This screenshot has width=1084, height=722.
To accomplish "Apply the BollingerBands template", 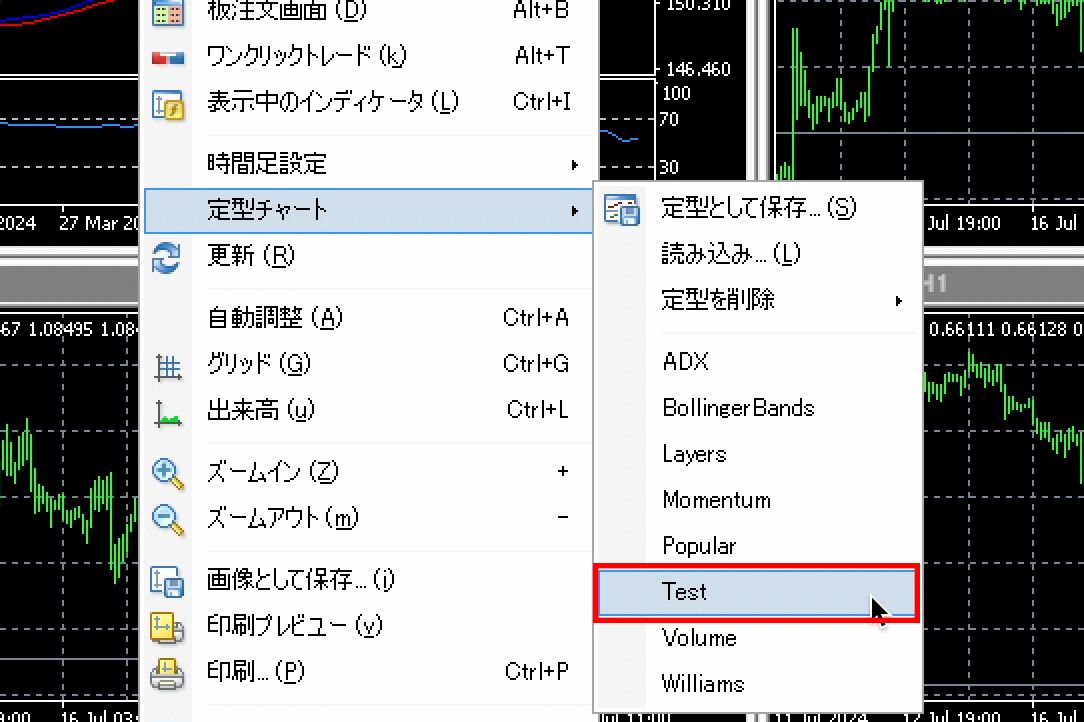I will (738, 408).
